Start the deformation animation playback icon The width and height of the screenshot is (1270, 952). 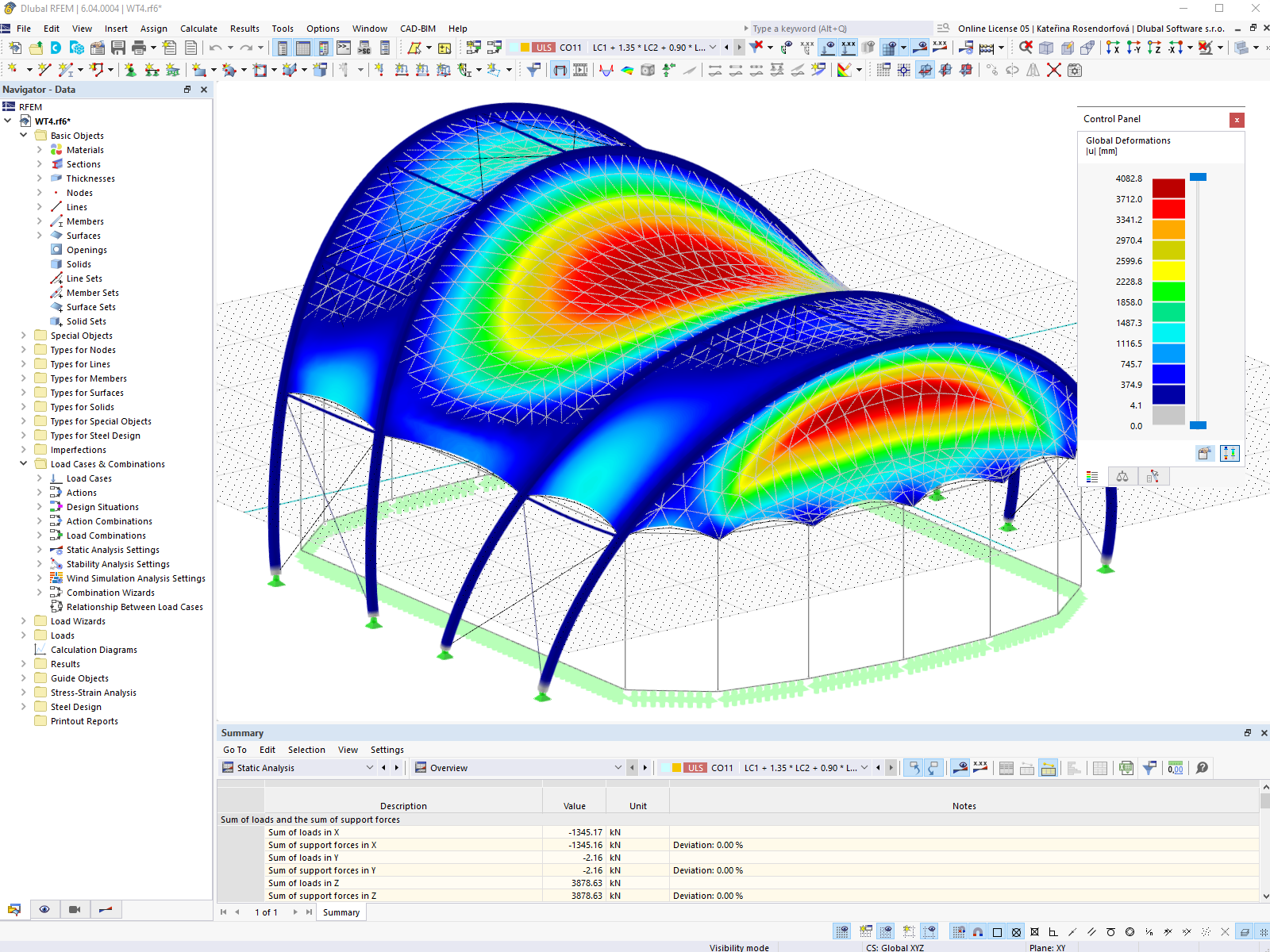[x=582, y=70]
